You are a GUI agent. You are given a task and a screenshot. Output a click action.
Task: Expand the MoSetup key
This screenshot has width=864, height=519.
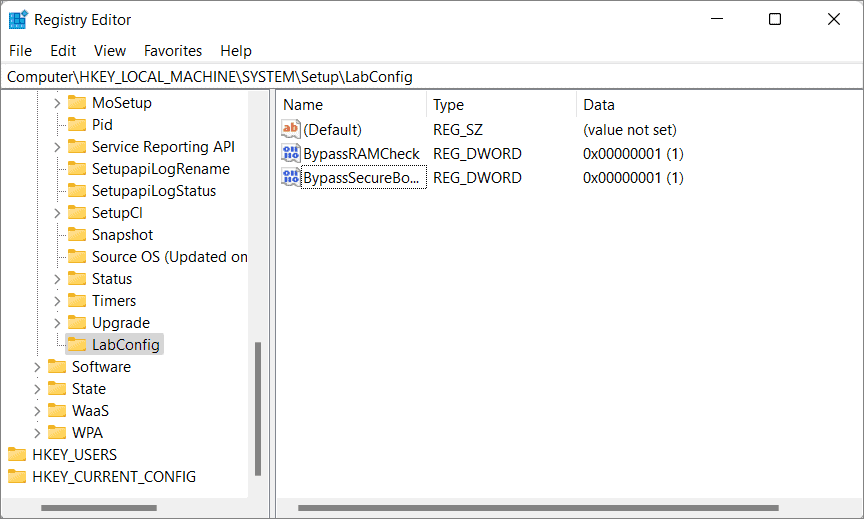pyautogui.click(x=57, y=103)
